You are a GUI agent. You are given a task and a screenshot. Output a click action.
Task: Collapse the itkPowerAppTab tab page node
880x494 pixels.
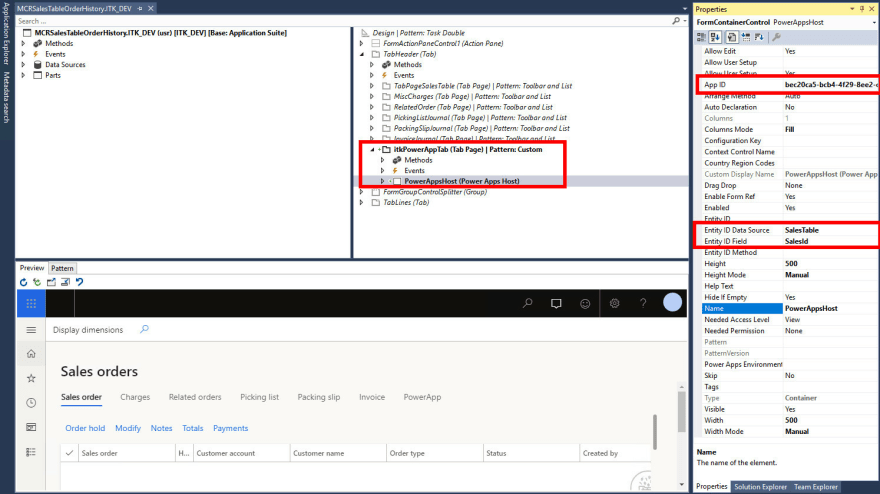[372, 150]
